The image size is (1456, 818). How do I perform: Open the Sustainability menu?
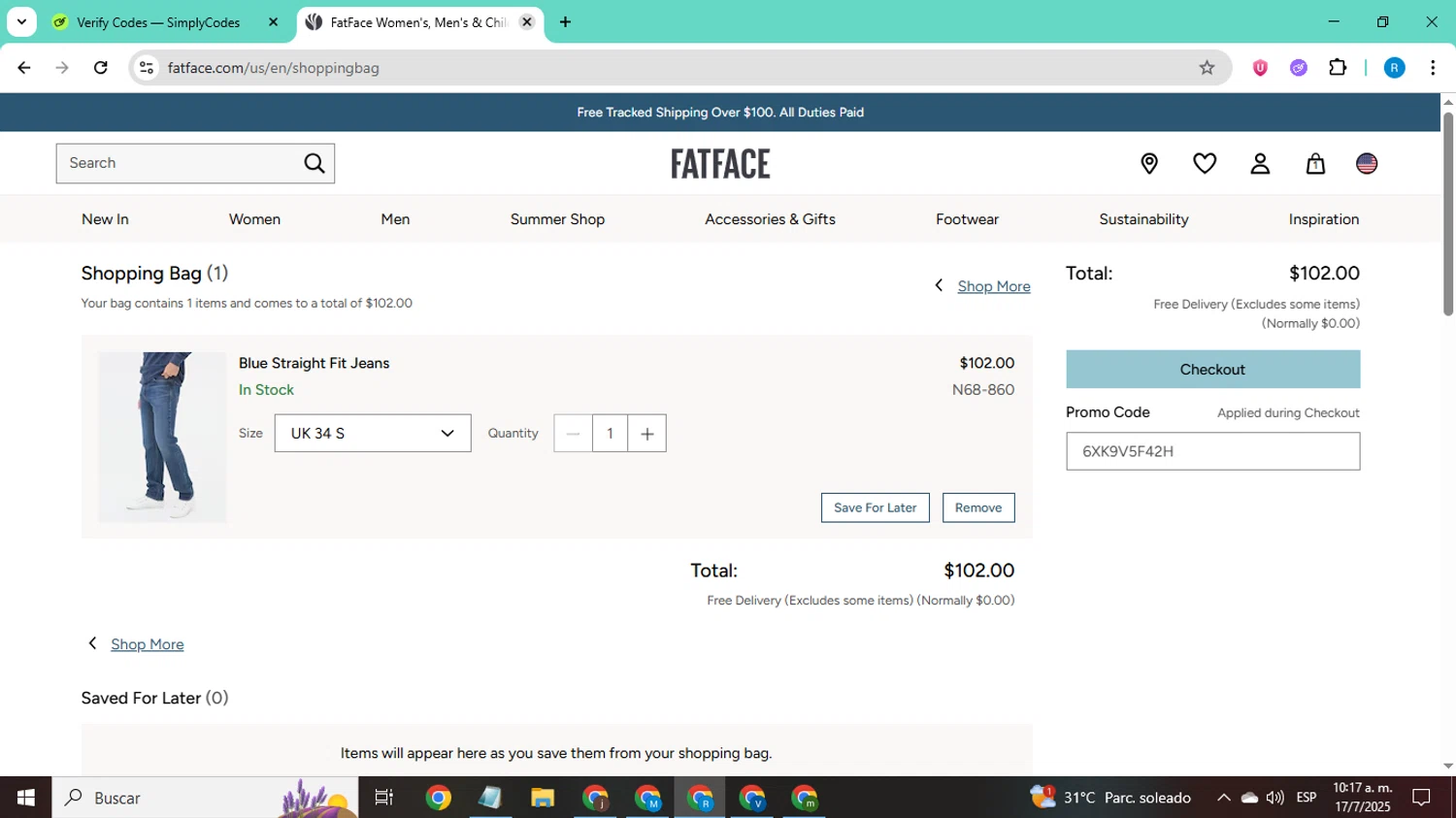(x=1143, y=219)
